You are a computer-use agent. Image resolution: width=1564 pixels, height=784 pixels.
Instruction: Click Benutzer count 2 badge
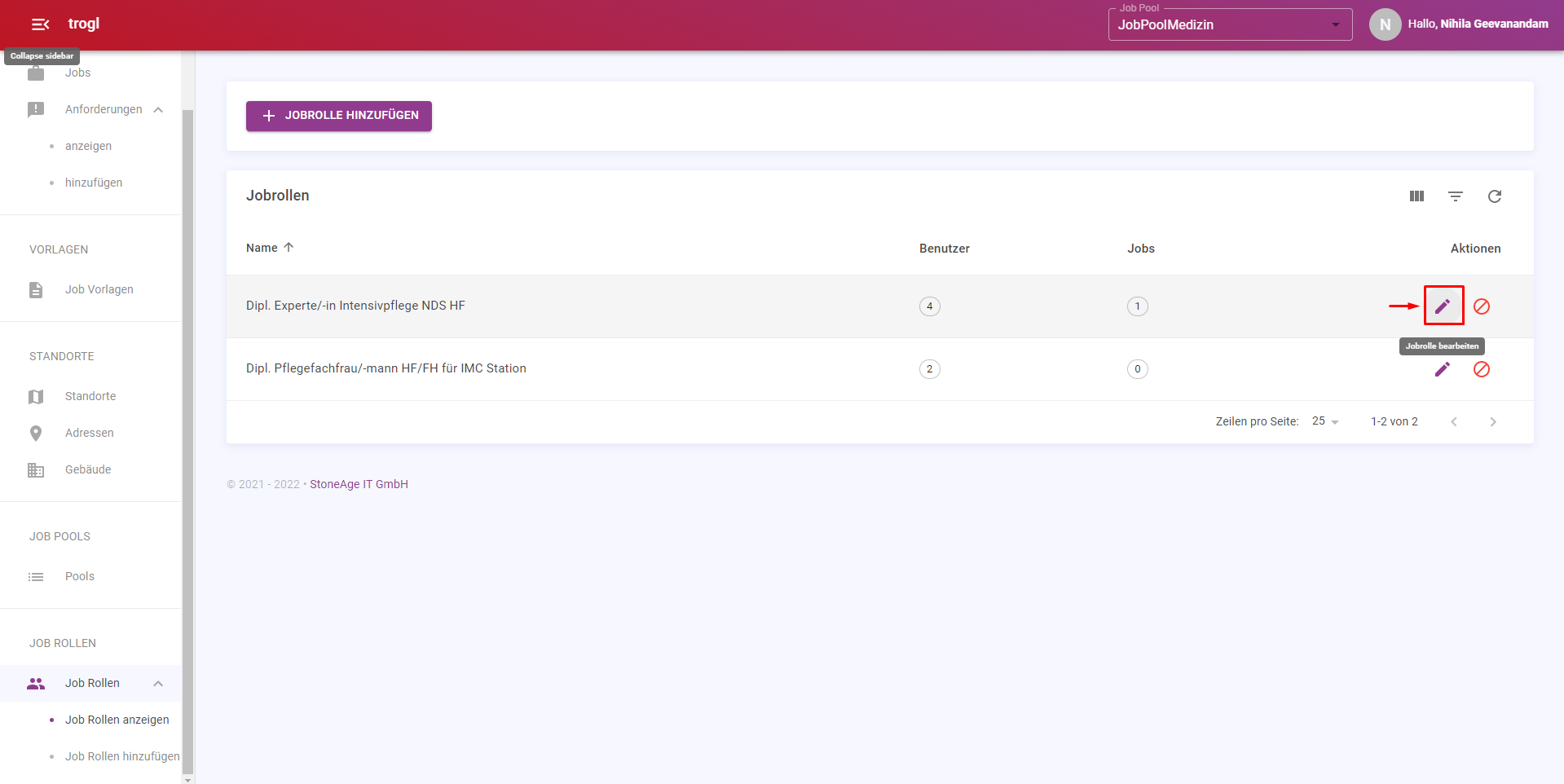click(x=930, y=369)
